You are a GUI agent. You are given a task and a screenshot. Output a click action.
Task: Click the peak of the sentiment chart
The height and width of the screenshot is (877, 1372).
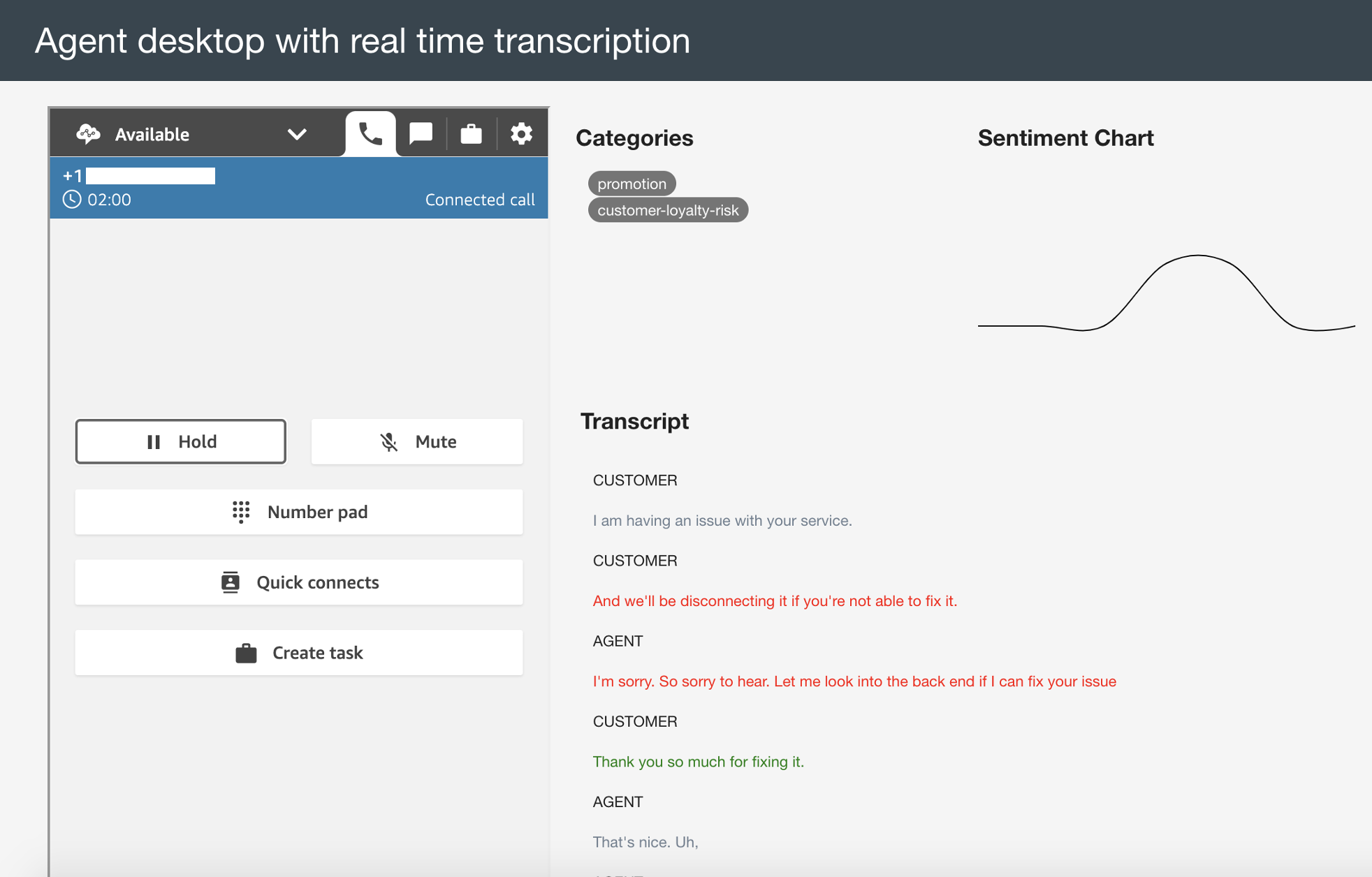coord(1198,256)
